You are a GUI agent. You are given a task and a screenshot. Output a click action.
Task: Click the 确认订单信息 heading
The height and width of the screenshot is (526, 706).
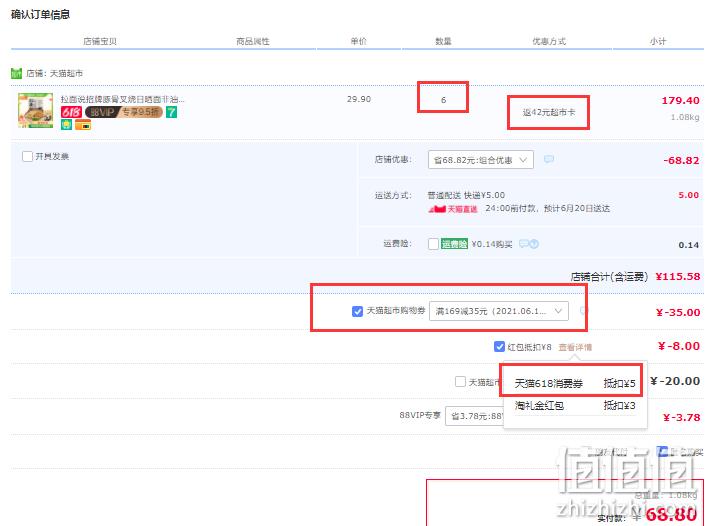tap(41, 15)
